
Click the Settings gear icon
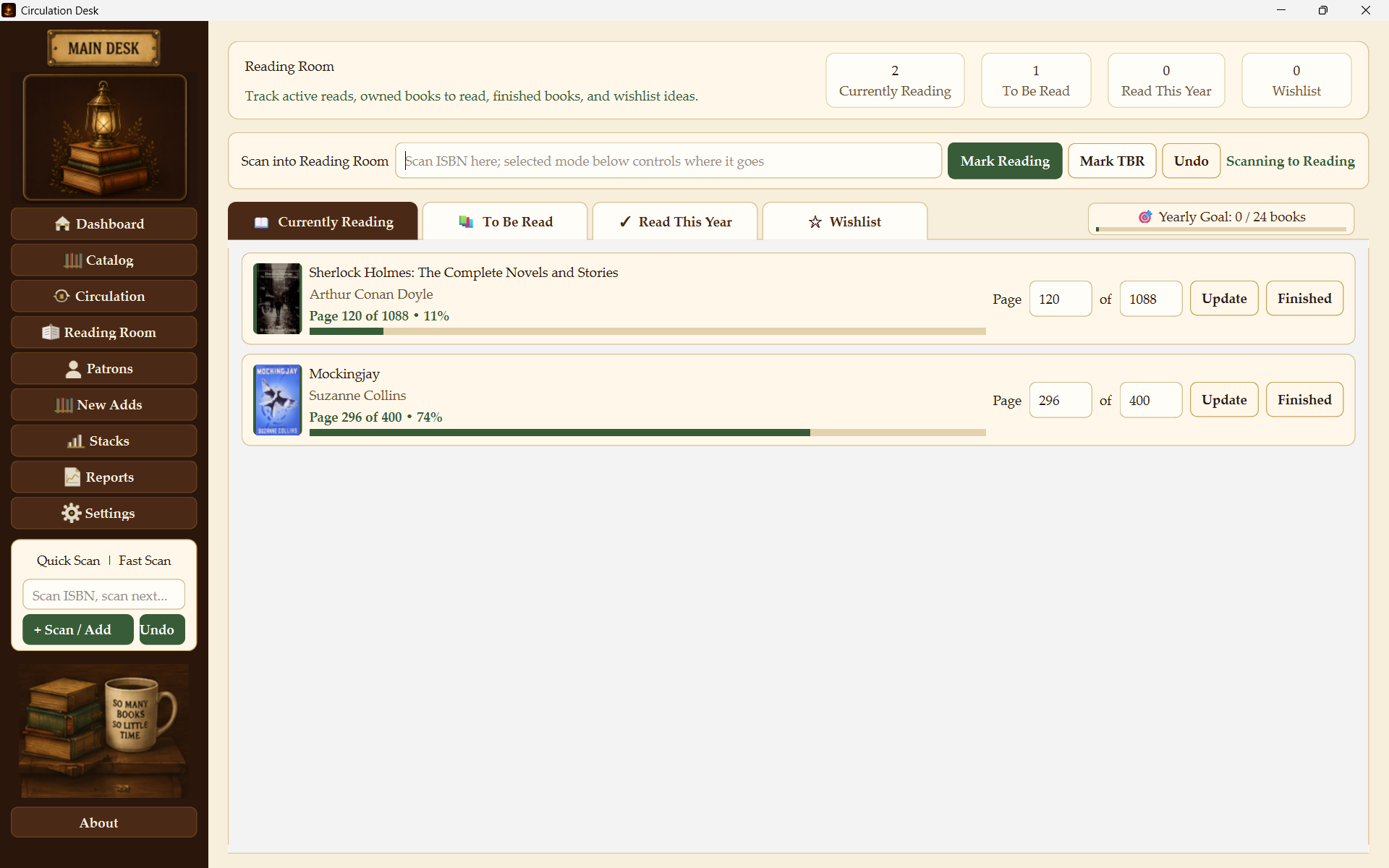(71, 513)
